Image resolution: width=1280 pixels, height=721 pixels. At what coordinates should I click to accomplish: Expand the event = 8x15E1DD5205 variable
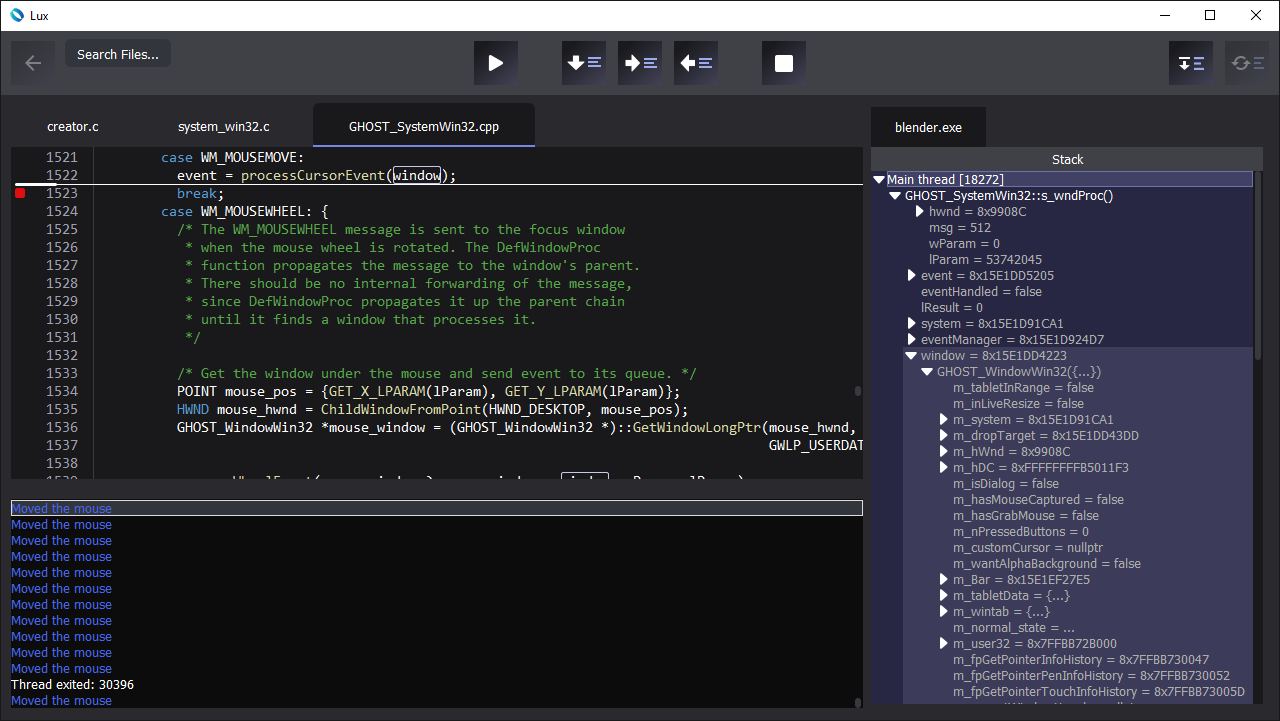911,276
